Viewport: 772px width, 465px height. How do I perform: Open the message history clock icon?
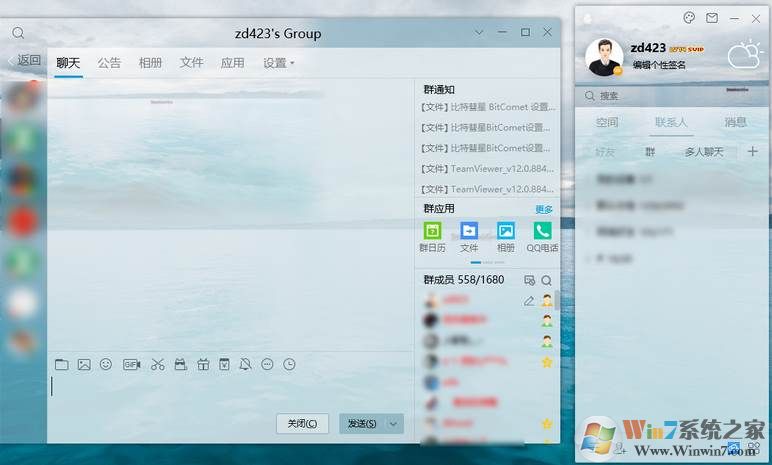click(x=290, y=365)
